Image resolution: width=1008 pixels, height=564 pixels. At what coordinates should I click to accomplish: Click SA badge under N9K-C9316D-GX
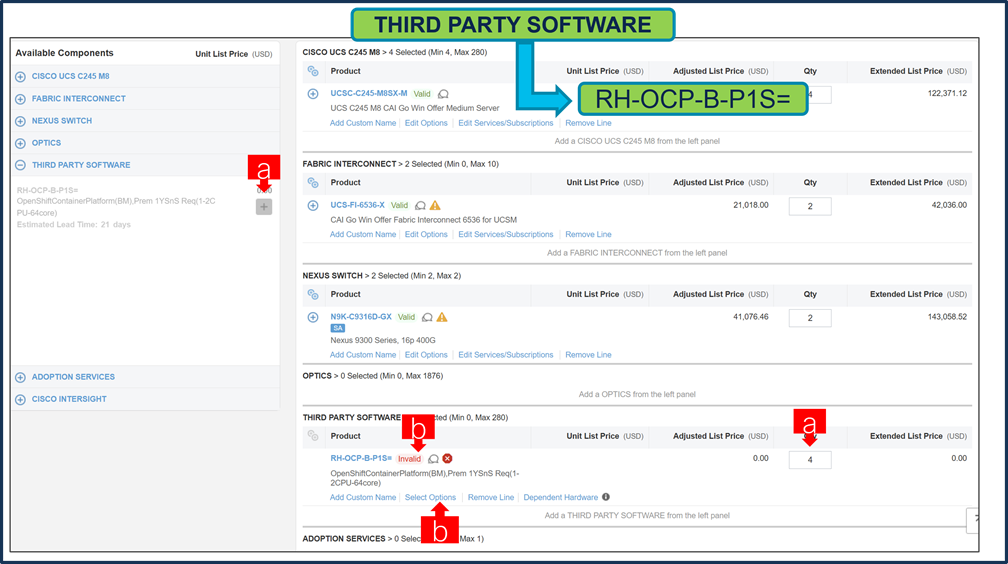coord(338,328)
